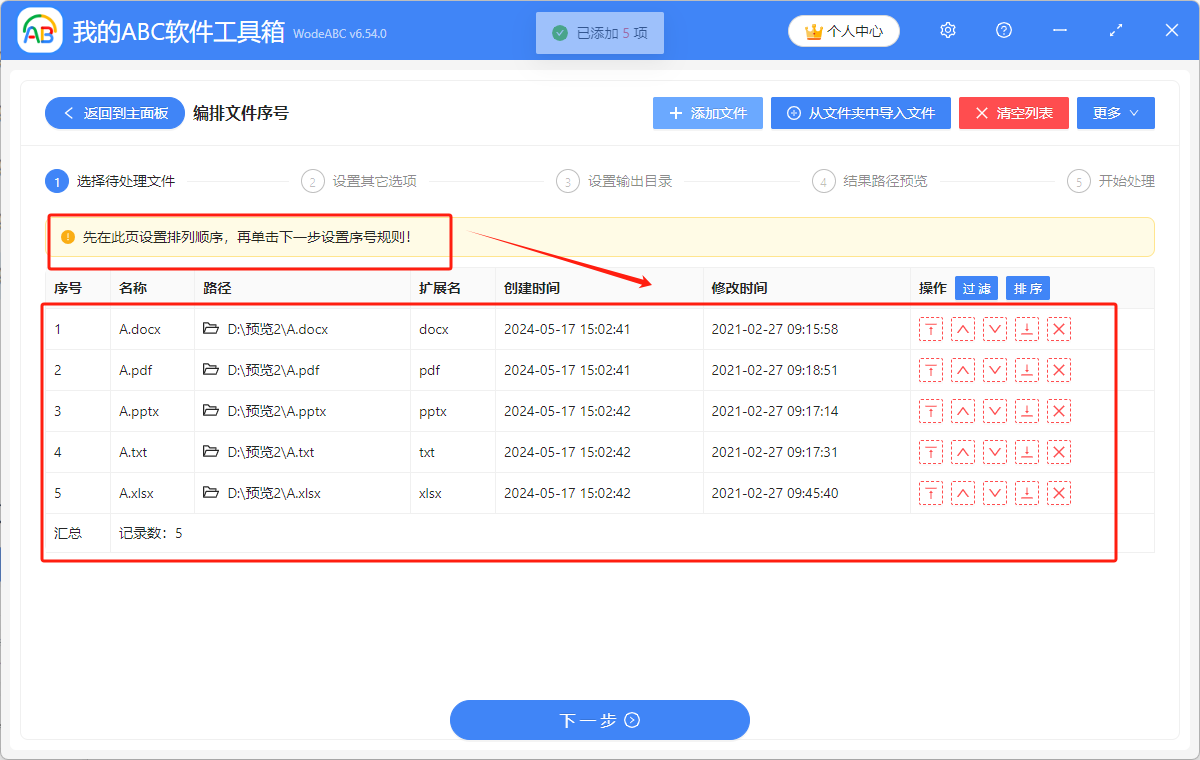Go to step 2 设置其它选项

coord(361,181)
